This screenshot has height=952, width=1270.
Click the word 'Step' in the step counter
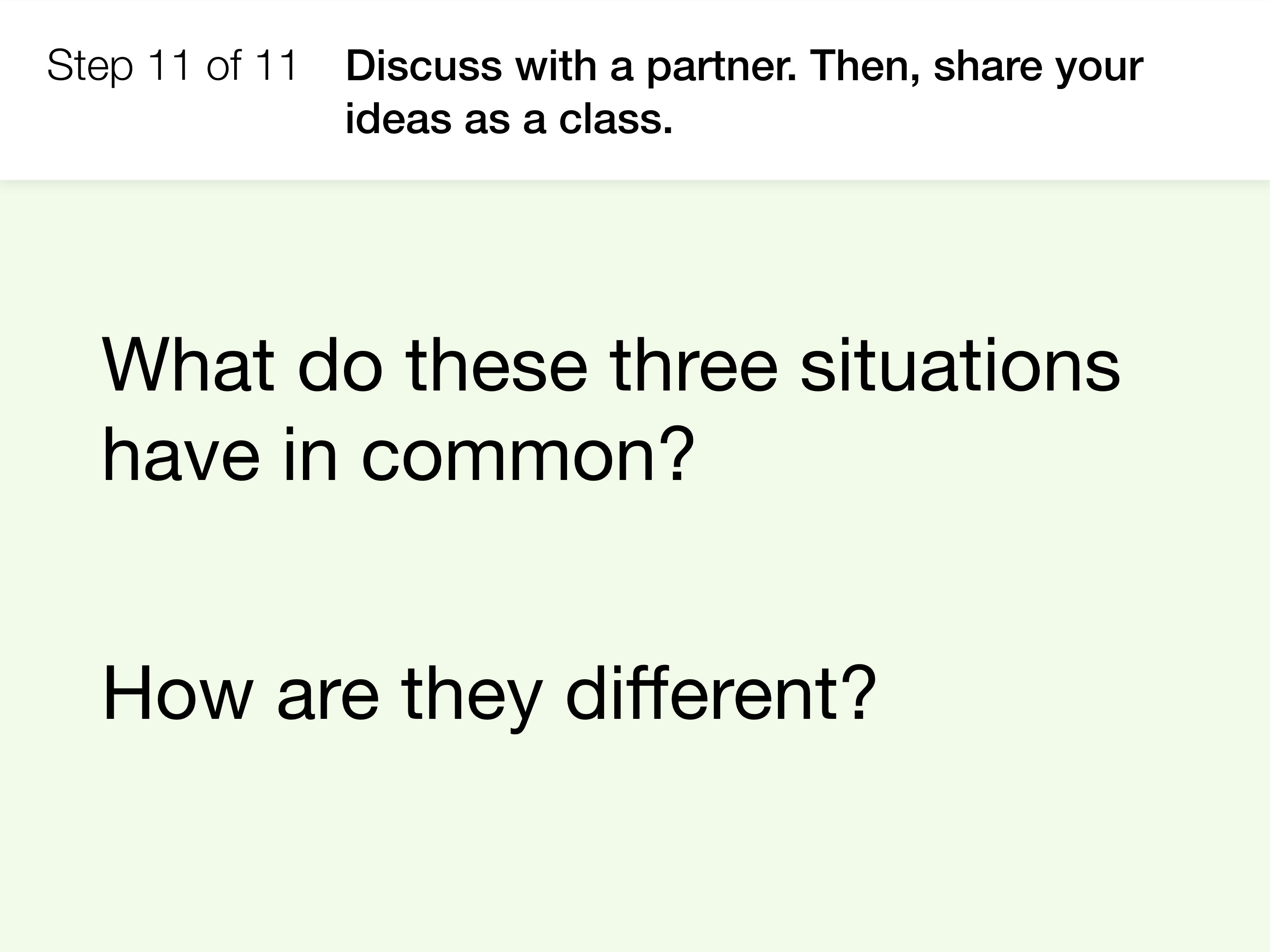[x=90, y=67]
